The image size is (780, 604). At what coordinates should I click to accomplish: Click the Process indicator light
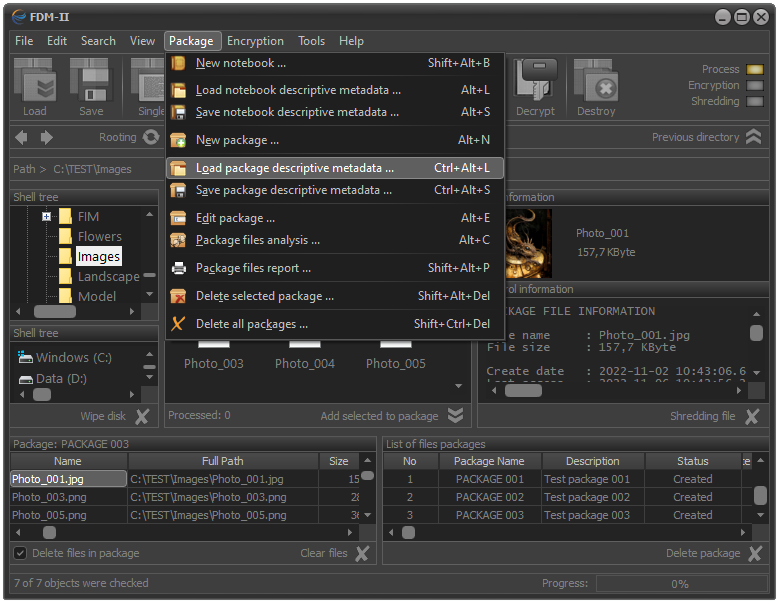pyautogui.click(x=755, y=69)
